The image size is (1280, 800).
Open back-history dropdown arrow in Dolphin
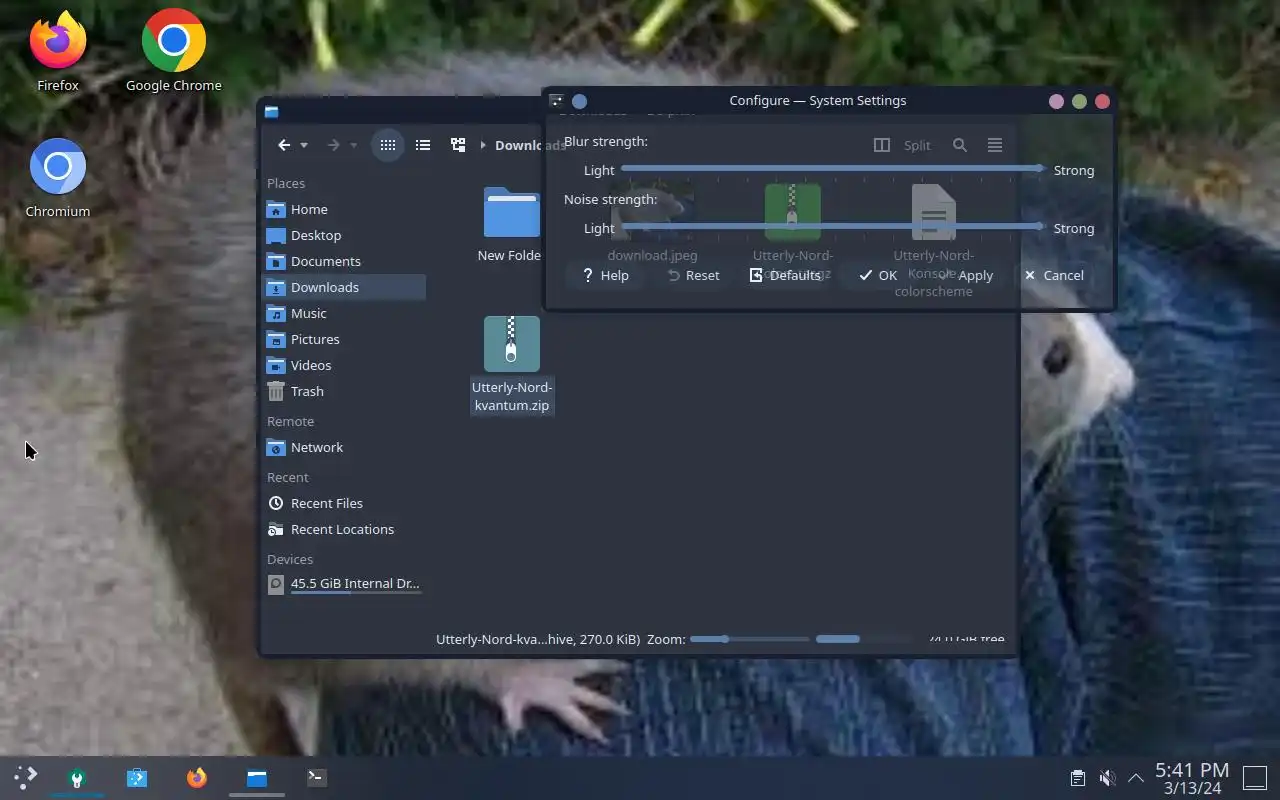(304, 145)
